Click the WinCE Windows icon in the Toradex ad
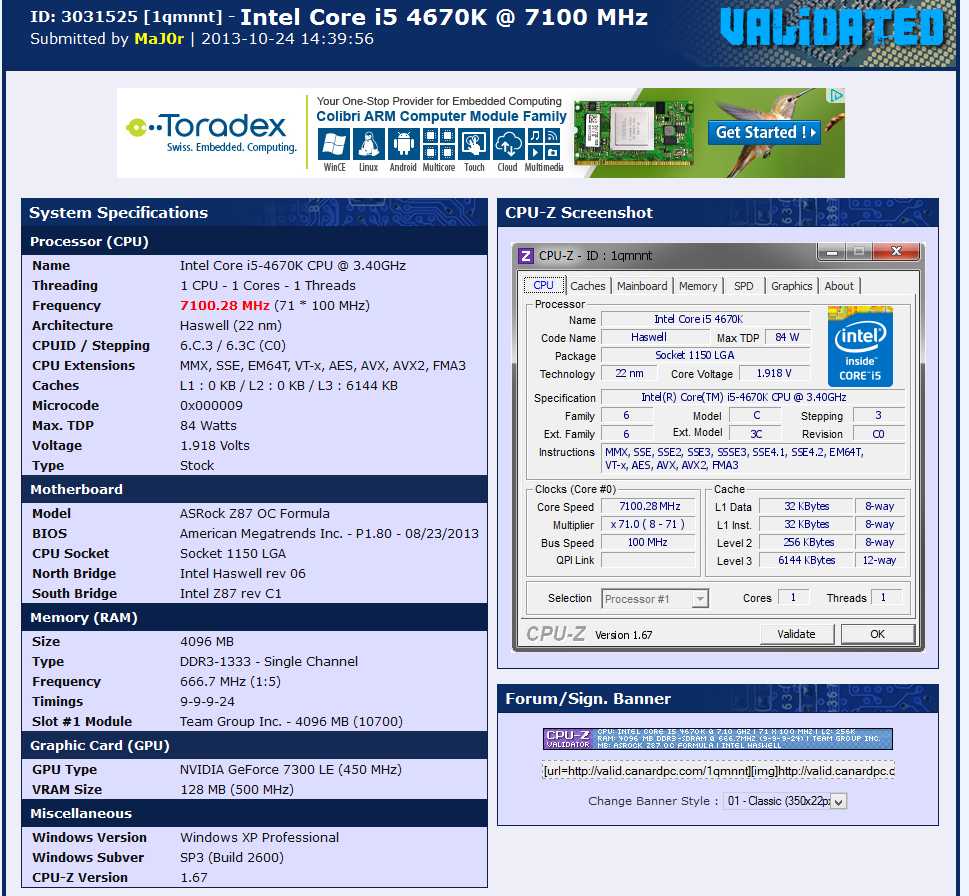 tap(334, 144)
